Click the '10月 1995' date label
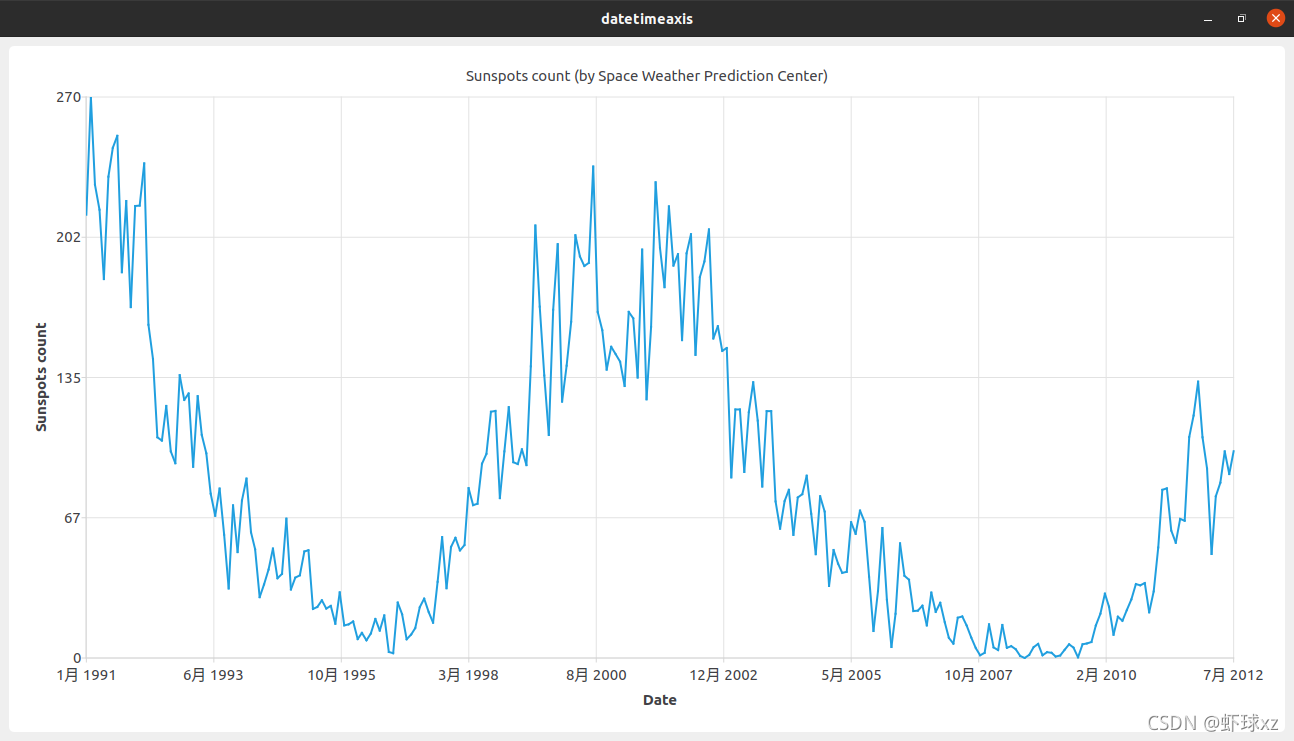The image size is (1294, 741). [x=341, y=675]
